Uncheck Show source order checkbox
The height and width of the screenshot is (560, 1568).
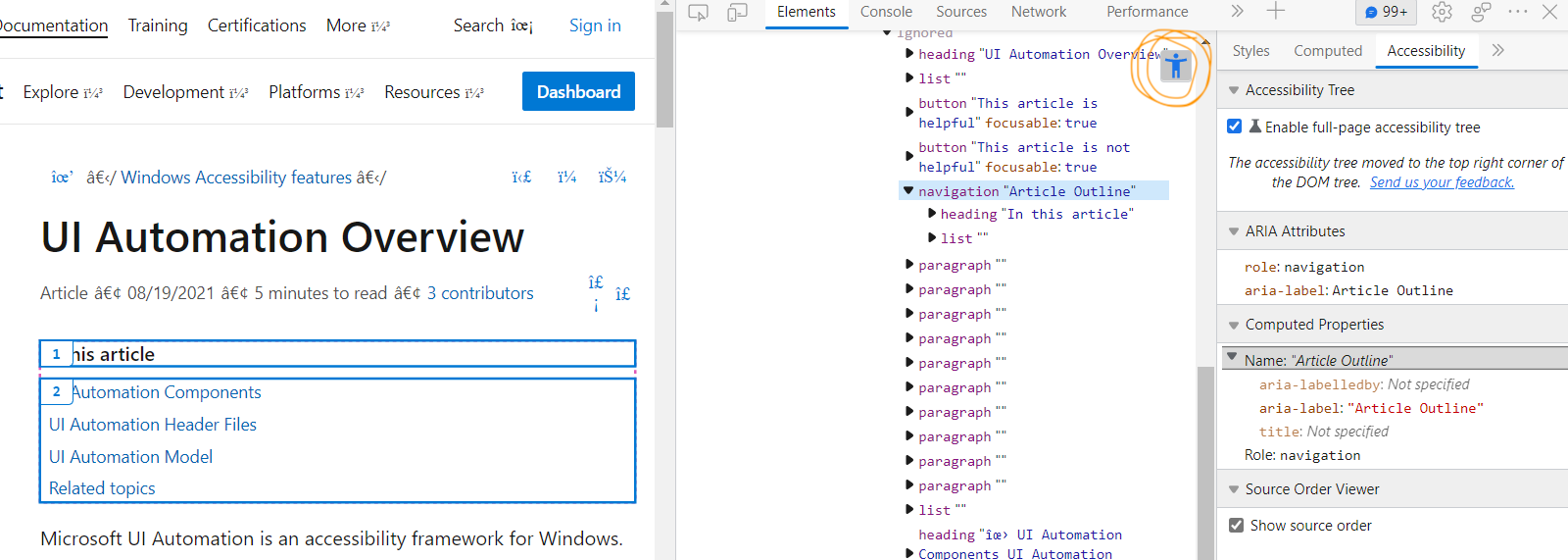(x=1237, y=526)
